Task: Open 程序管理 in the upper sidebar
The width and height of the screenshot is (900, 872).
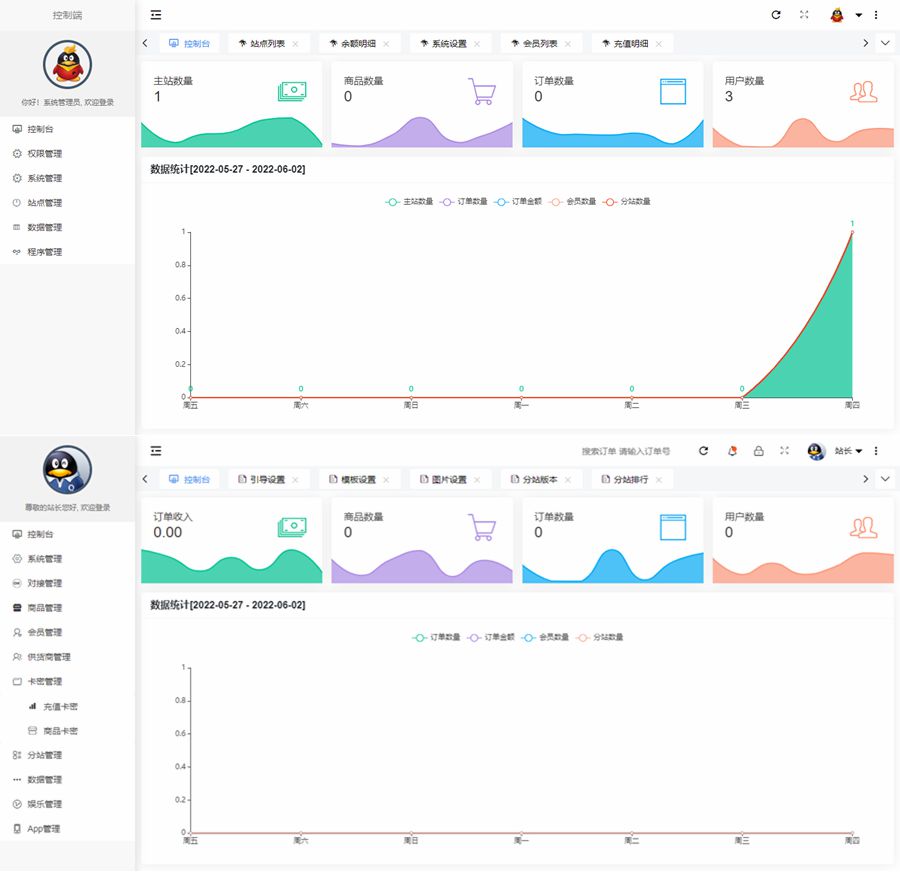Action: pos(44,252)
